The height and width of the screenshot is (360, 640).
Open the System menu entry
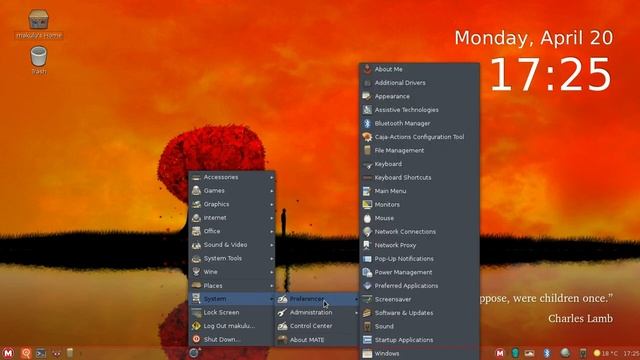[x=232, y=299]
